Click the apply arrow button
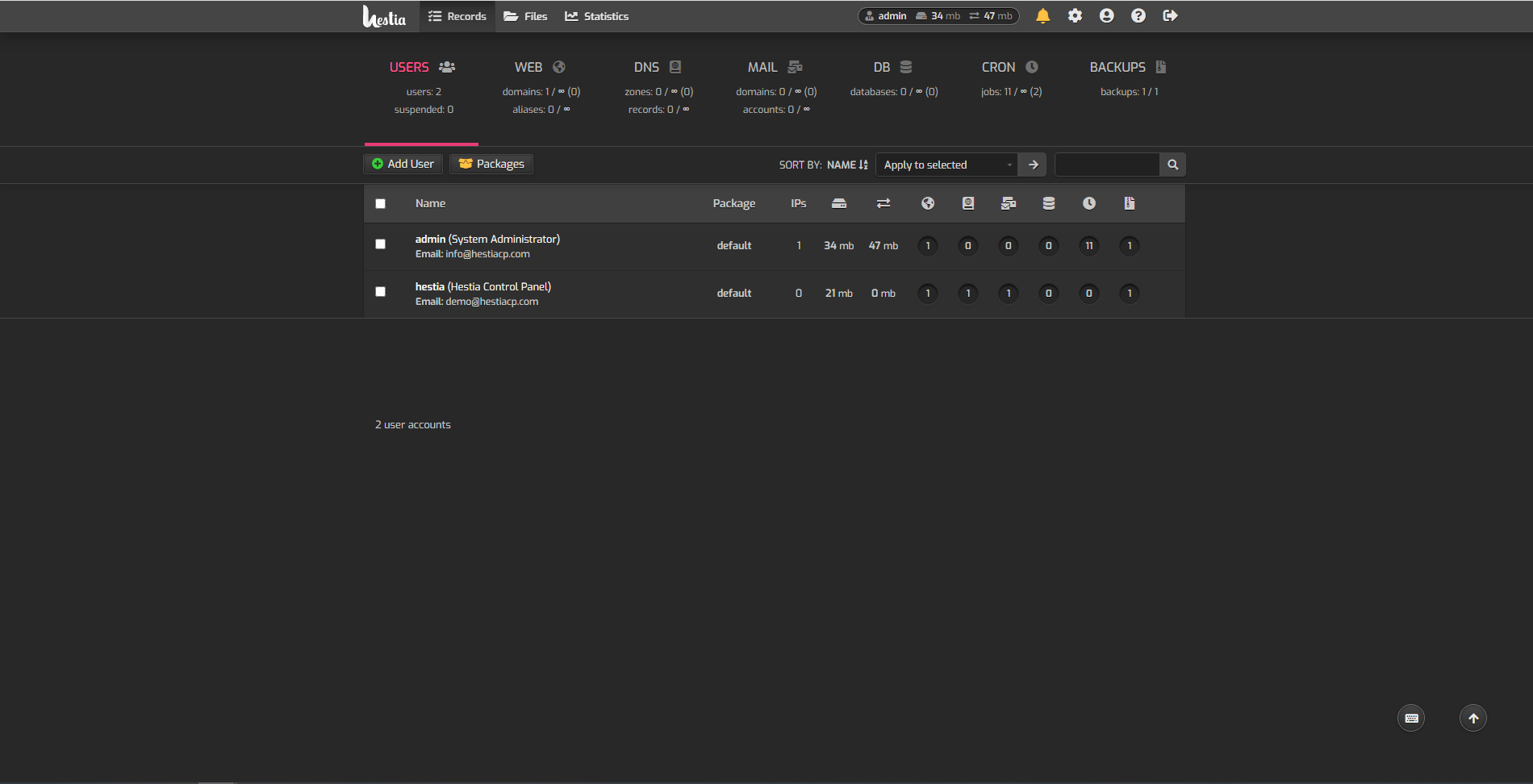The image size is (1533, 784). [x=1033, y=165]
